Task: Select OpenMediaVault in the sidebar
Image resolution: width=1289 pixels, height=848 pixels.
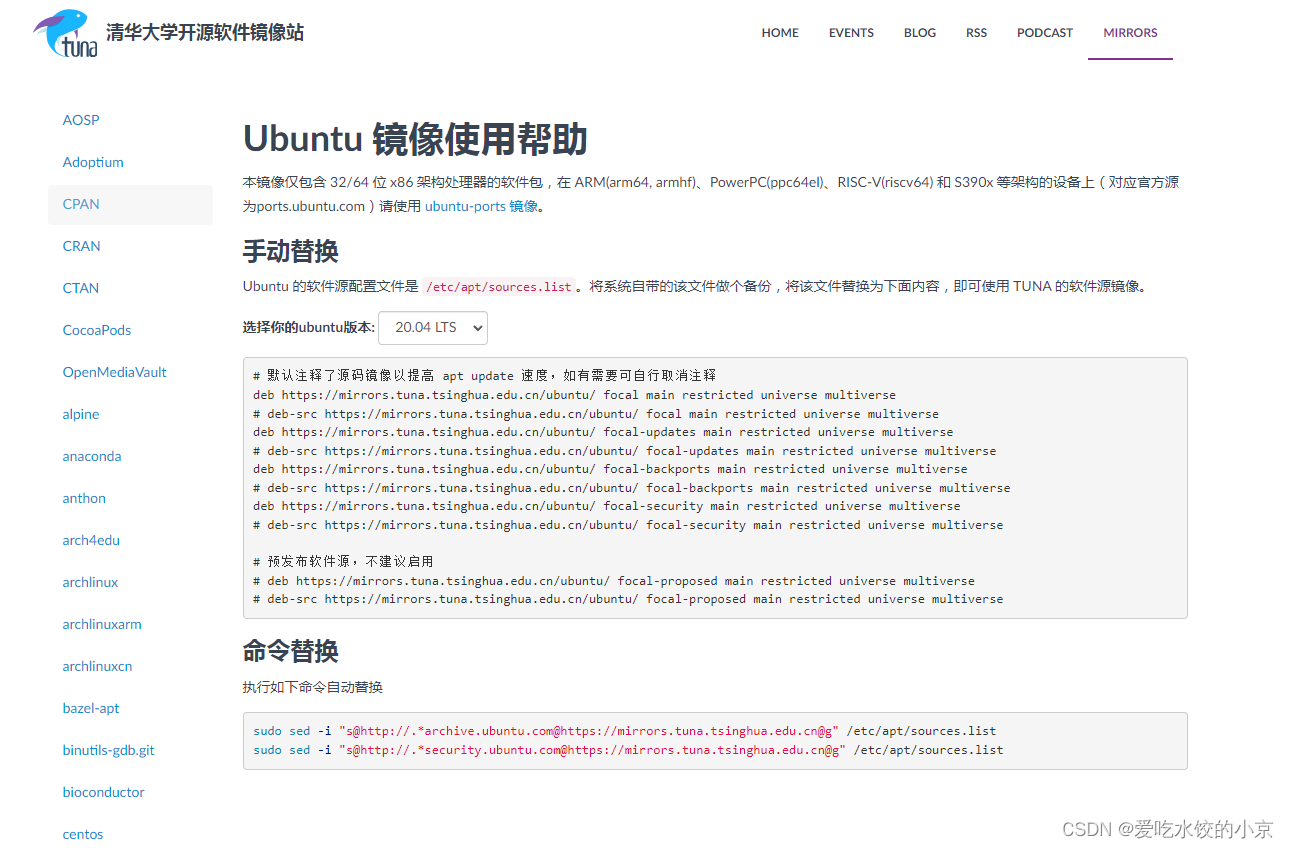Action: tap(114, 372)
